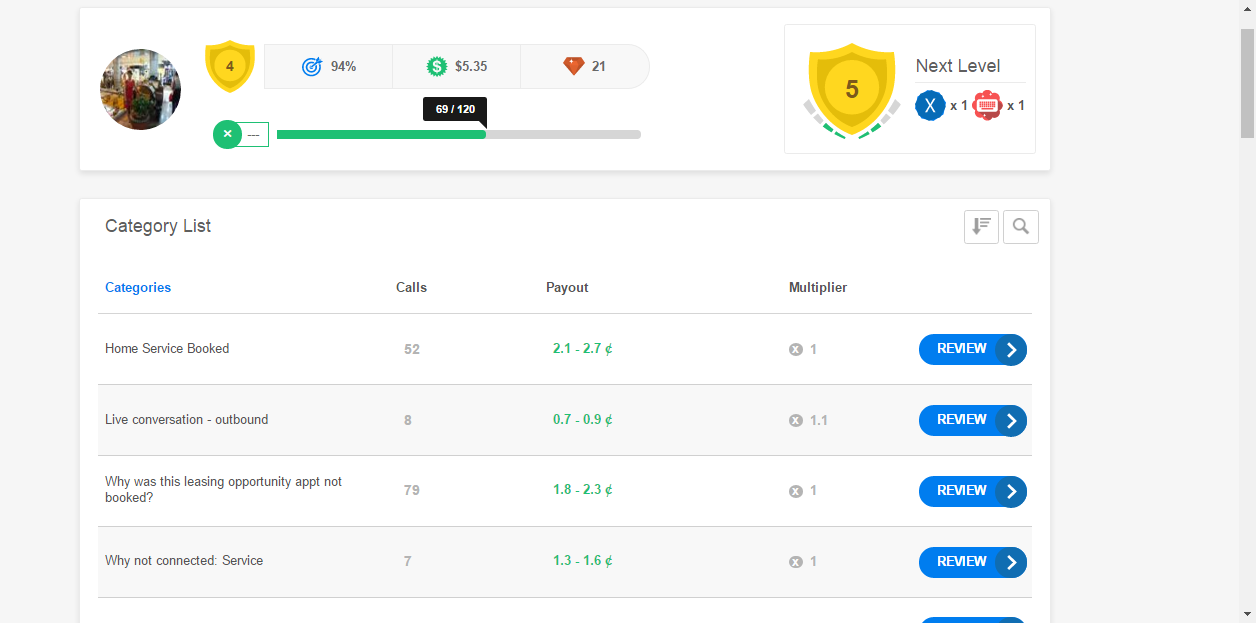Screen dimensions: 1256x623
Task: Click the Multiplier column header
Action: (x=818, y=287)
